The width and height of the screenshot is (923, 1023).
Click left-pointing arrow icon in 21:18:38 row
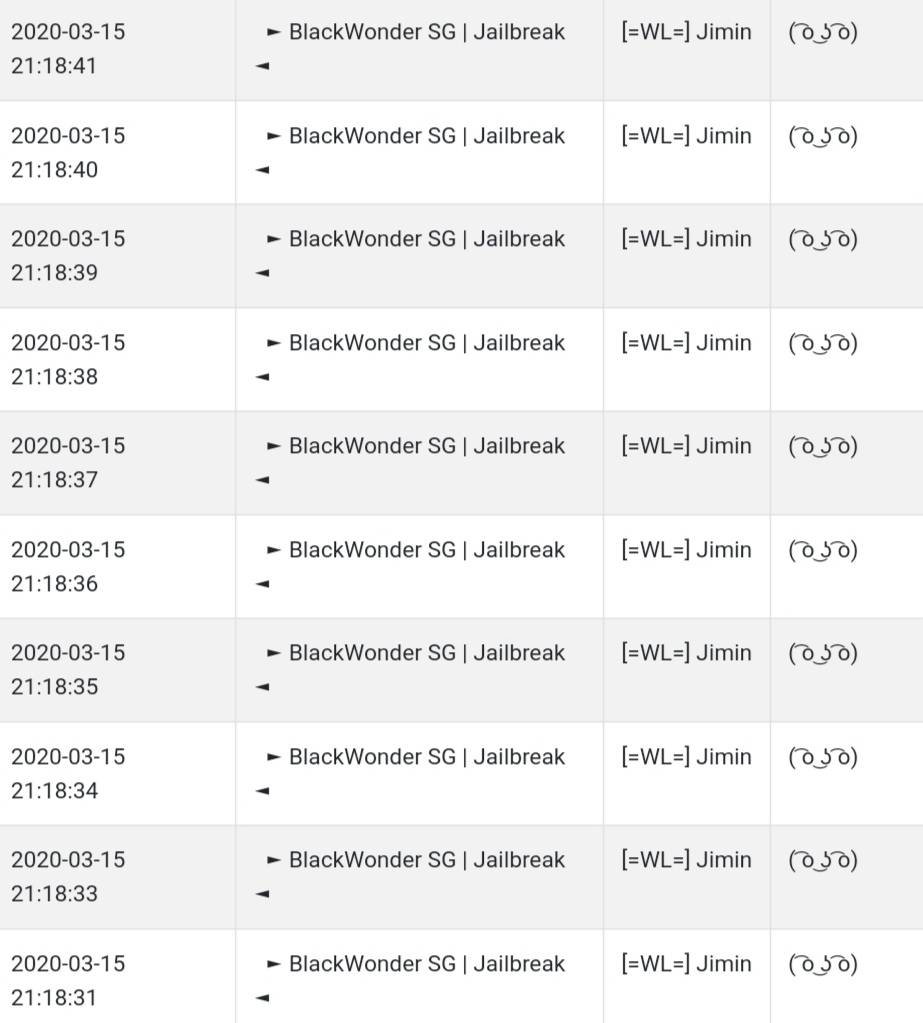coord(262,376)
